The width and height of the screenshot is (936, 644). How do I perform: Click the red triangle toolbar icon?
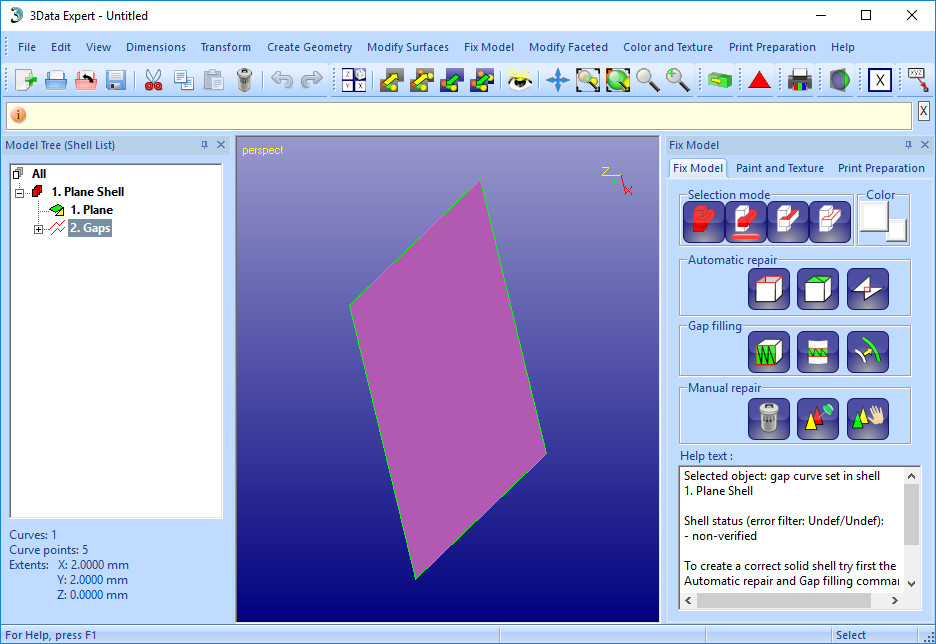pyautogui.click(x=759, y=79)
